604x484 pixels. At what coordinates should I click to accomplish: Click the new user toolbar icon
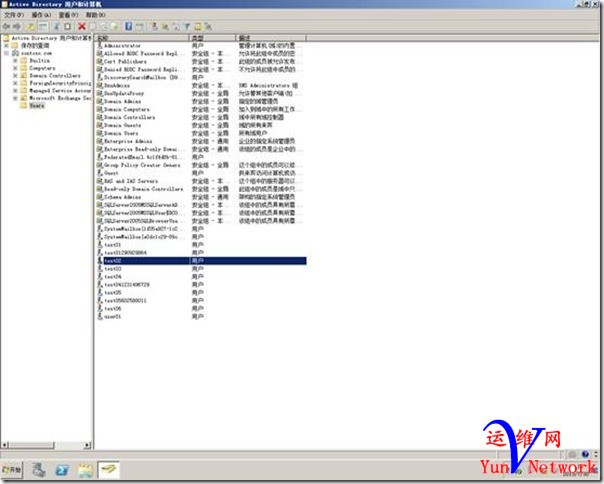tap(154, 27)
